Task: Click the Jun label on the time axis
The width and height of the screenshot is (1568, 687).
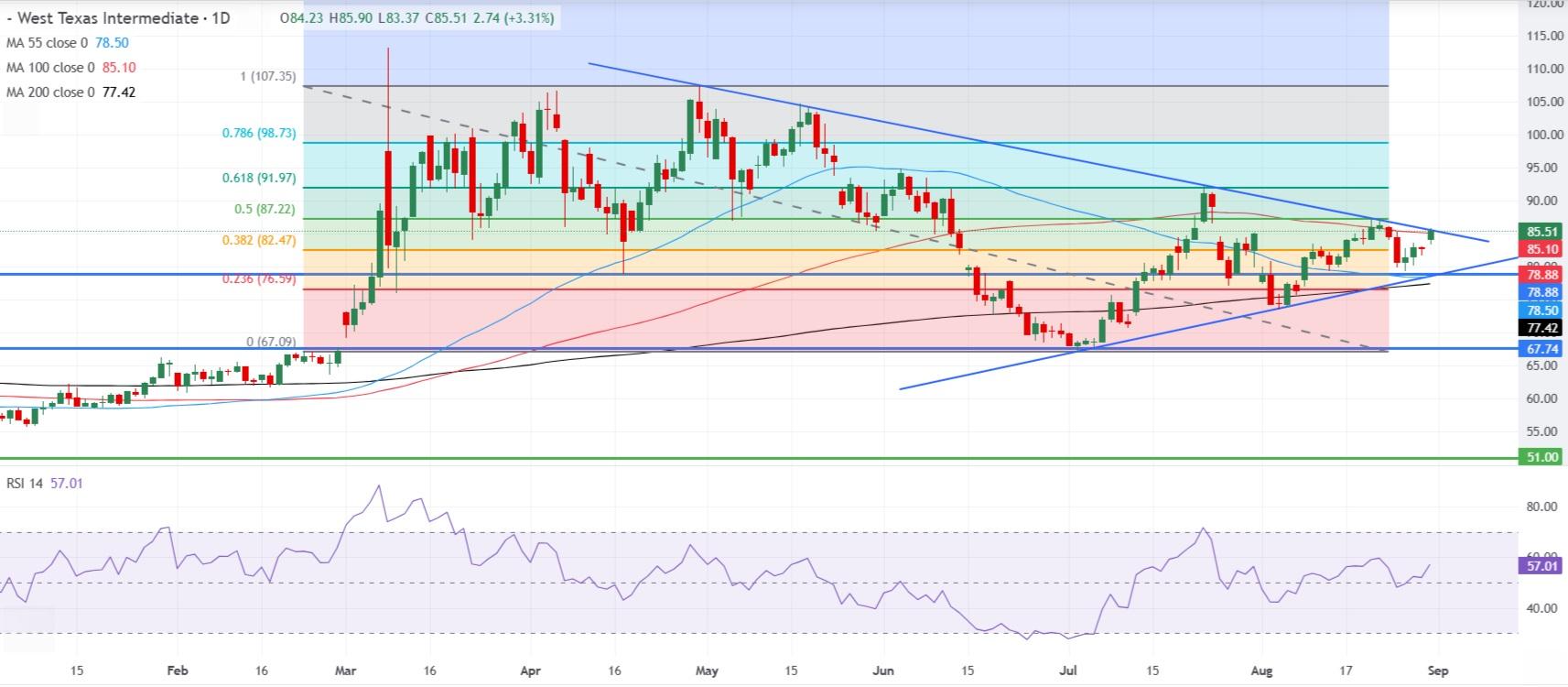Action: tap(884, 671)
